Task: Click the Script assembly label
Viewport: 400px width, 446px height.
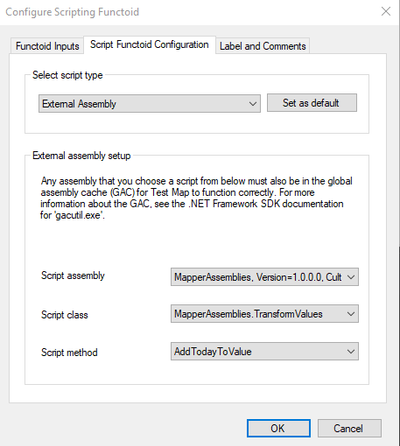Action: (x=73, y=276)
